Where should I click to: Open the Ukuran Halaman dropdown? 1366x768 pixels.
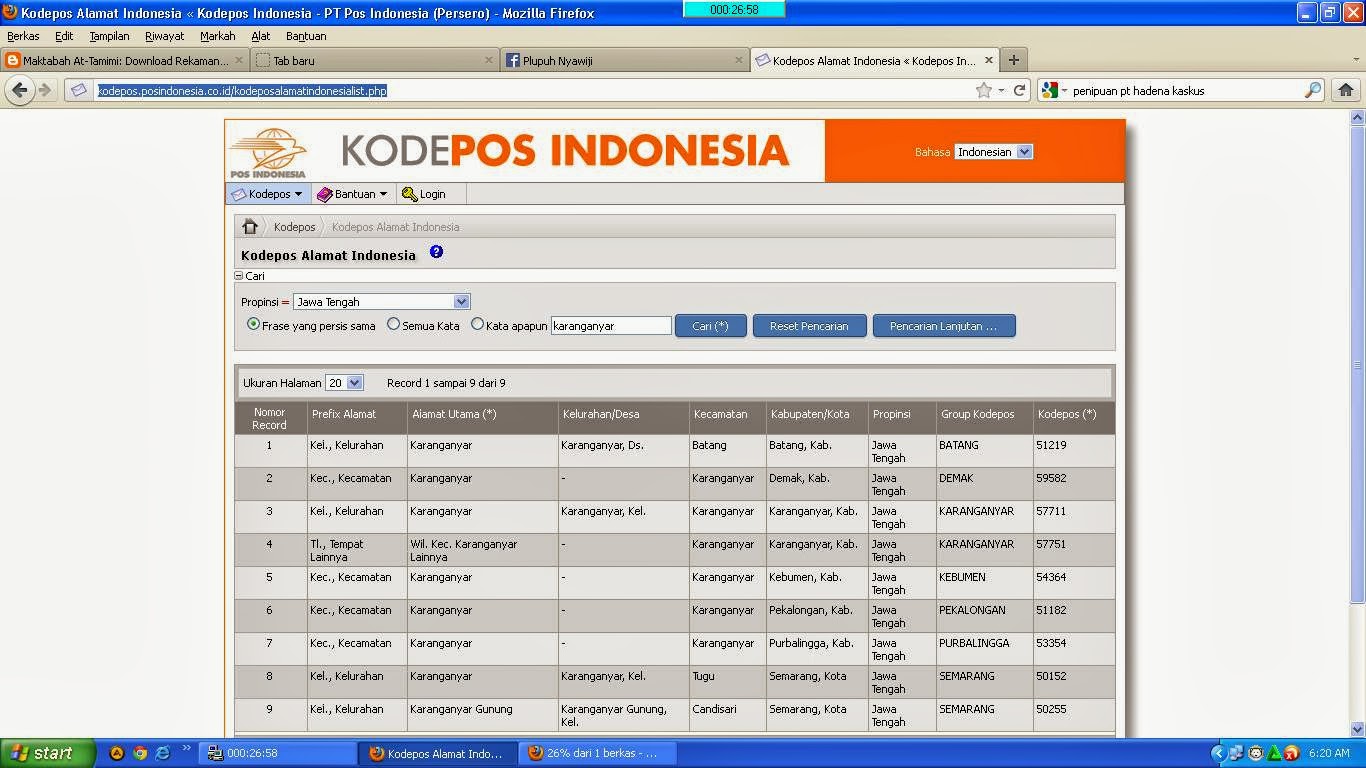click(344, 382)
